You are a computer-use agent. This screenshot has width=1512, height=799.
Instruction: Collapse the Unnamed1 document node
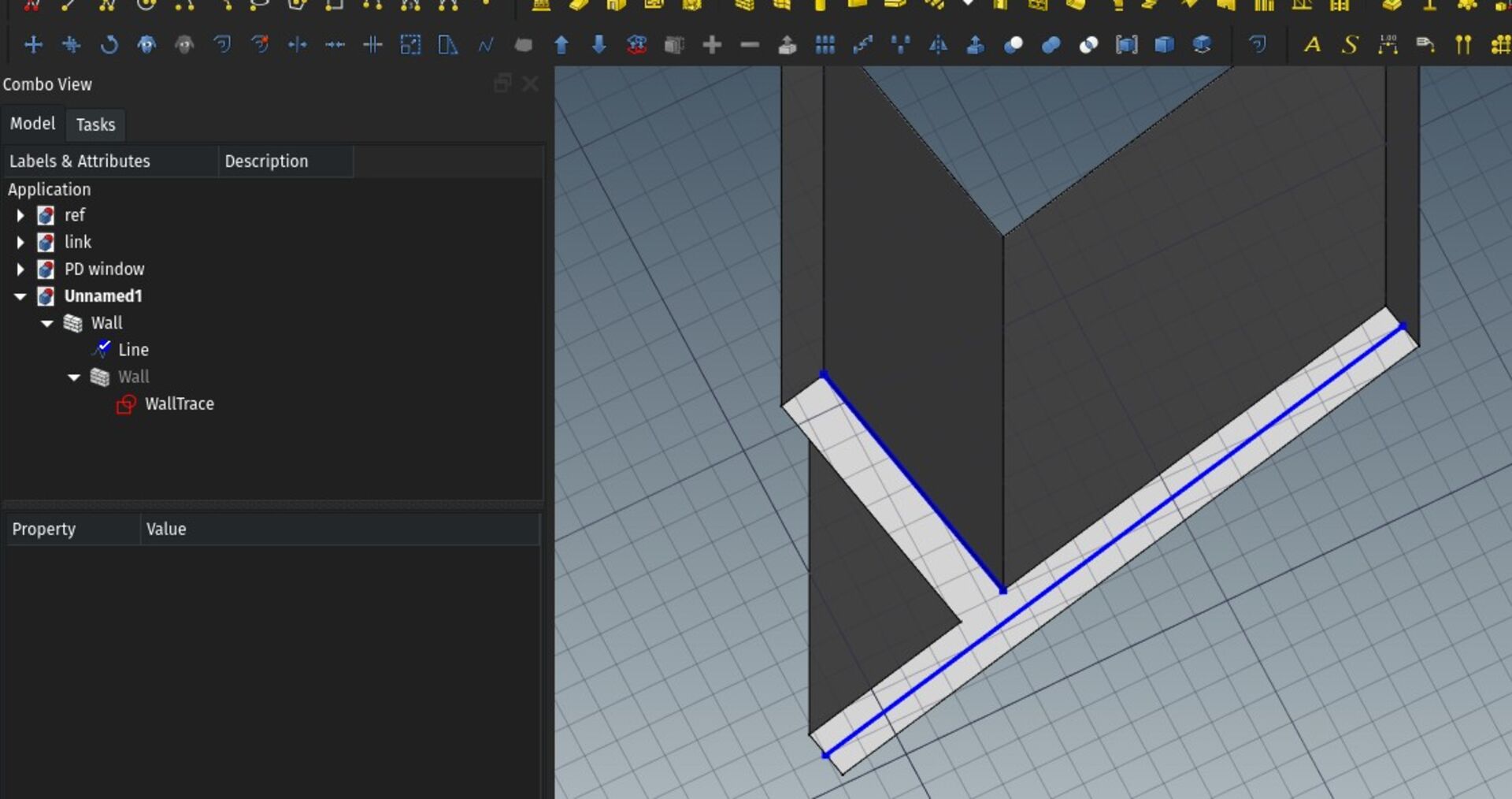20,296
